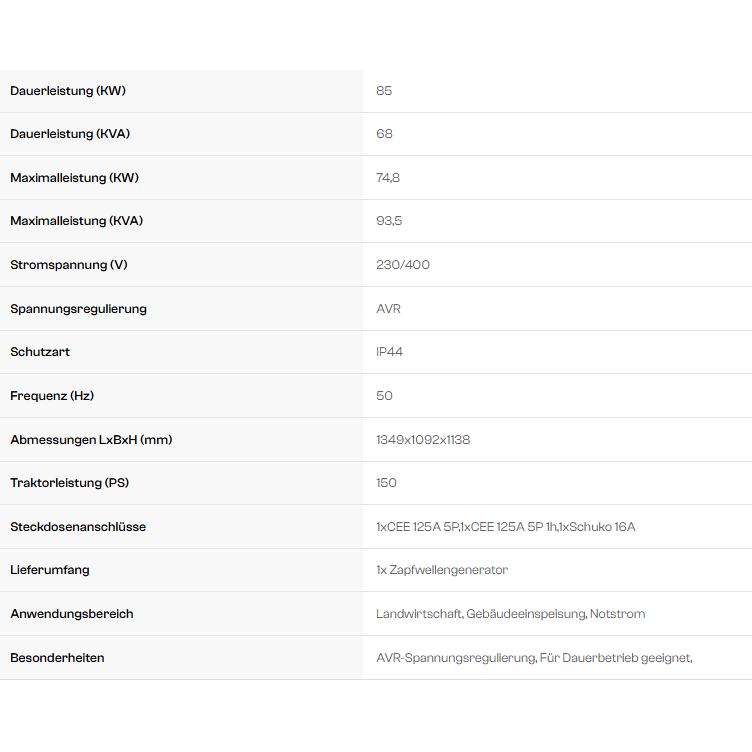Click the 1x Zapfwellengenerator Lieferumfang value
This screenshot has width=752, height=752.
[442, 570]
